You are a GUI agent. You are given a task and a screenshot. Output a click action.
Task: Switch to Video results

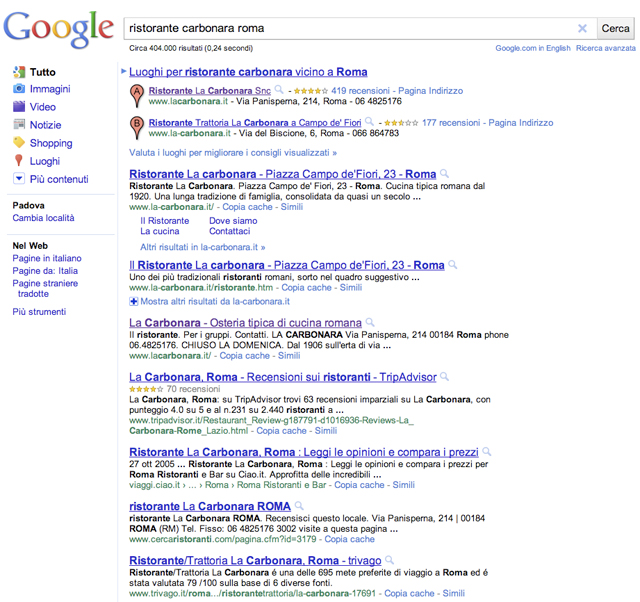(x=42, y=107)
